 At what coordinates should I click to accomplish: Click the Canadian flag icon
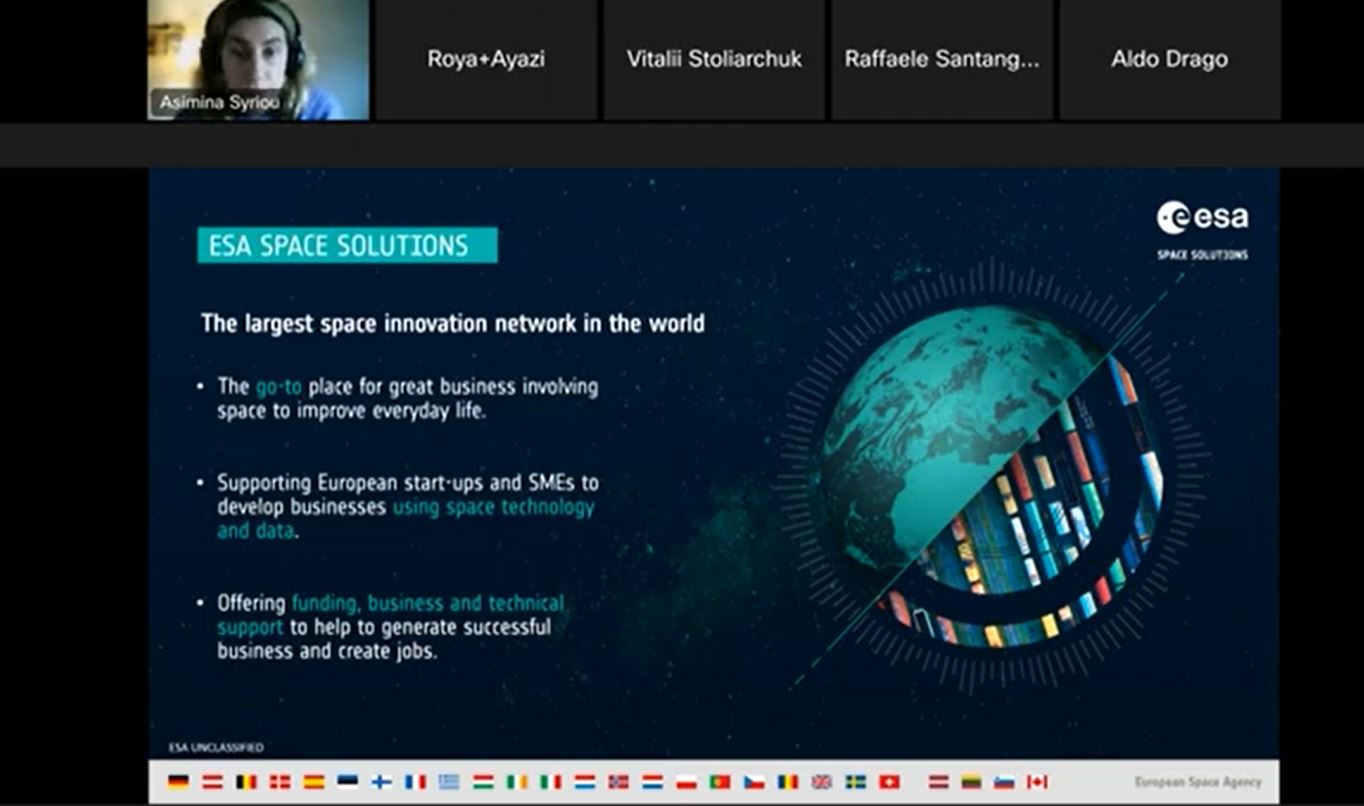1037,782
